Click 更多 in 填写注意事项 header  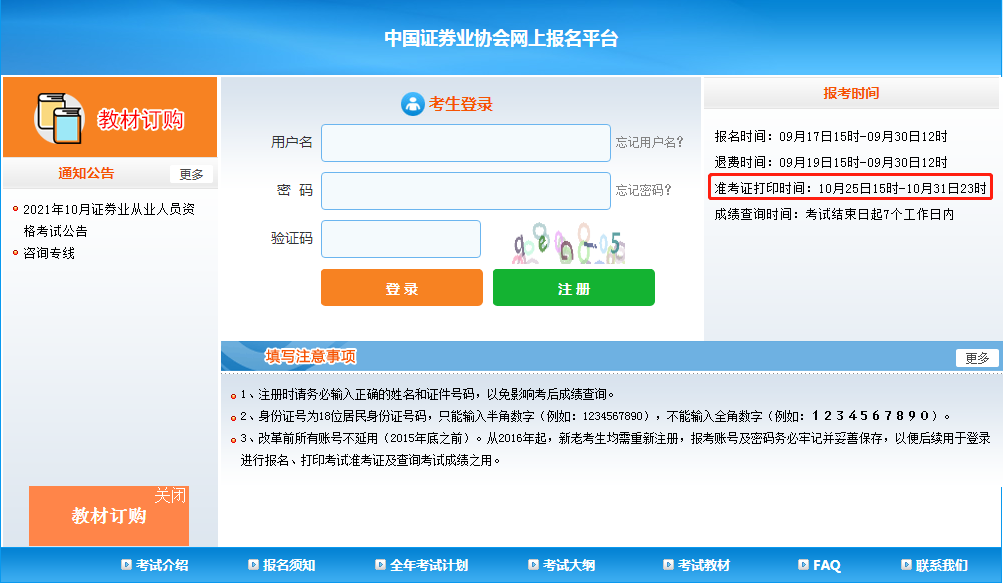pyautogui.click(x=977, y=358)
